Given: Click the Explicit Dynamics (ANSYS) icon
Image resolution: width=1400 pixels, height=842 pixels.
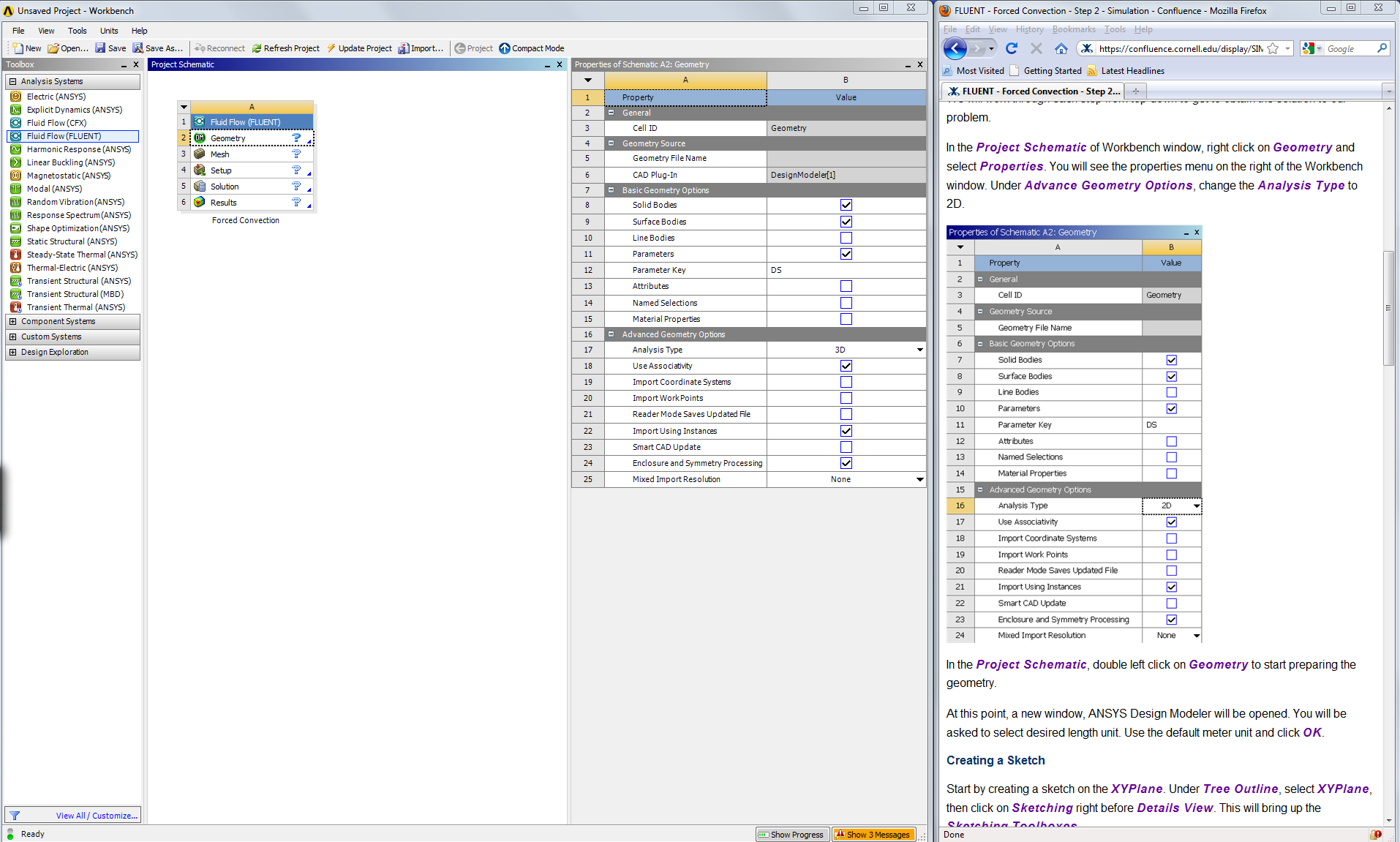Looking at the screenshot, I should tap(15, 110).
